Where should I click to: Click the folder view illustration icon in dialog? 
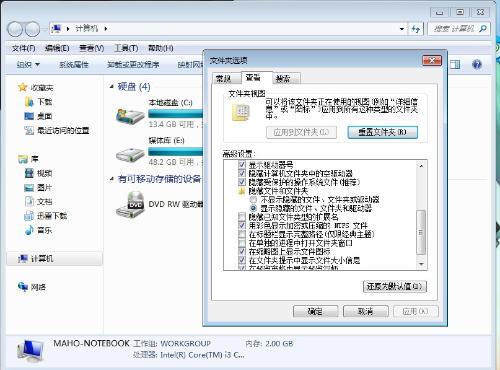point(241,112)
